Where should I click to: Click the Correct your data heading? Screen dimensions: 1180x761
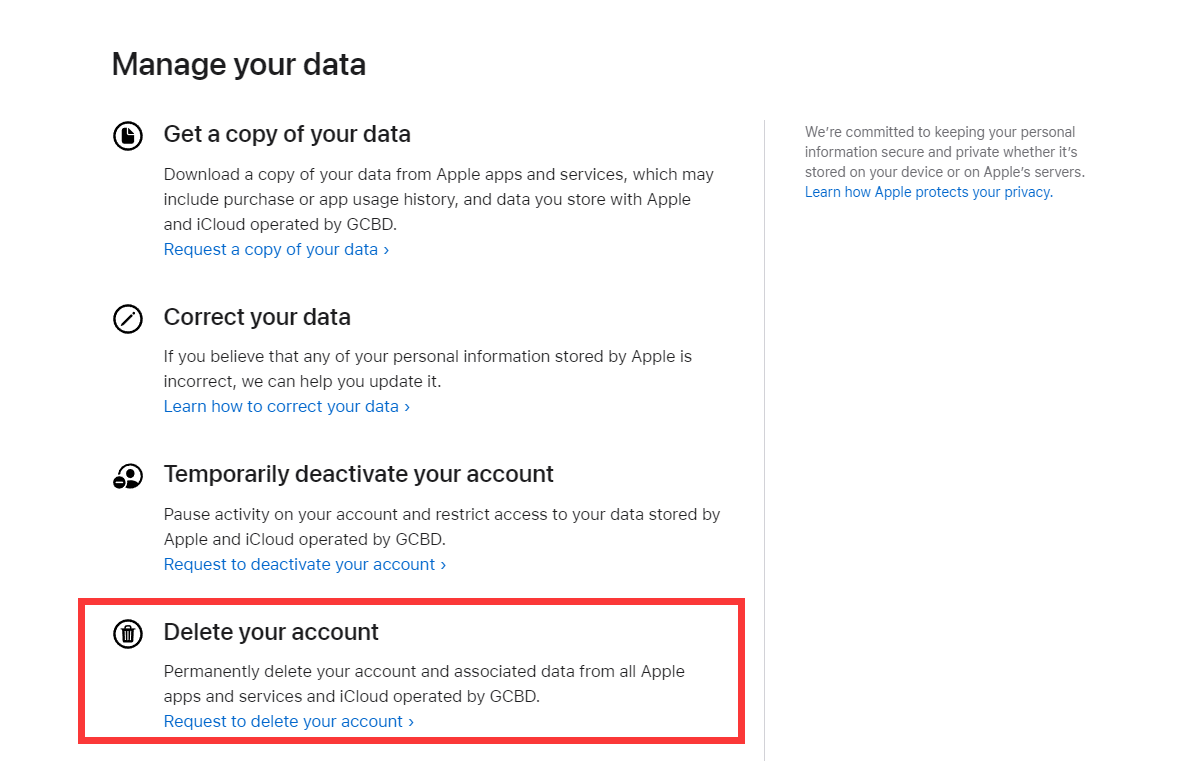coord(257,318)
